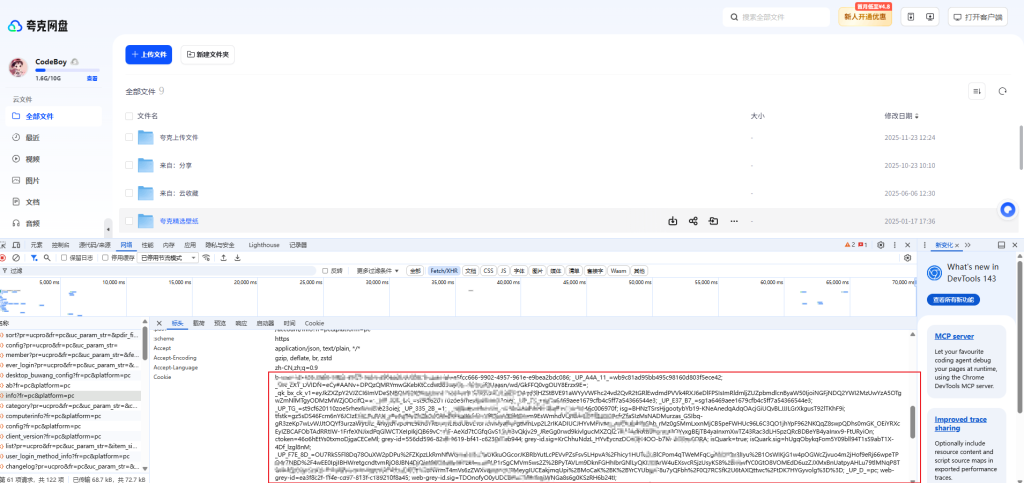Sort by 修改日期 column header
This screenshot has width=1024, height=483.
click(901, 116)
